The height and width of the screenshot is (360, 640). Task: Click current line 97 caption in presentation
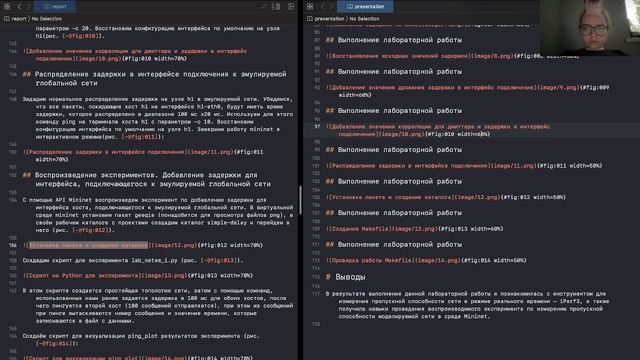[x=438, y=130]
